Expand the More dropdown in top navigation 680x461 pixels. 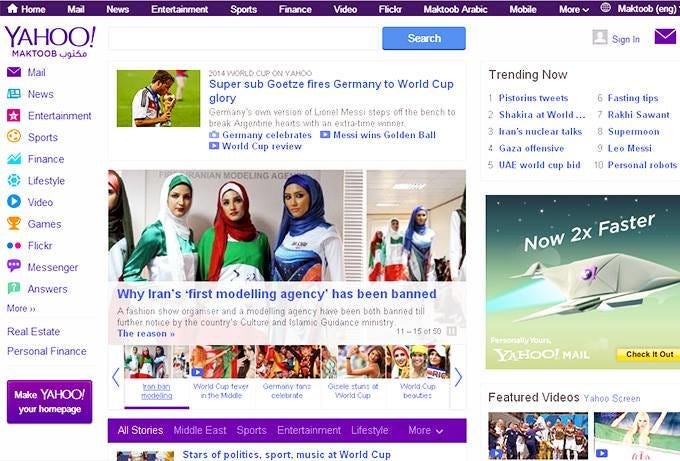[x=574, y=9]
